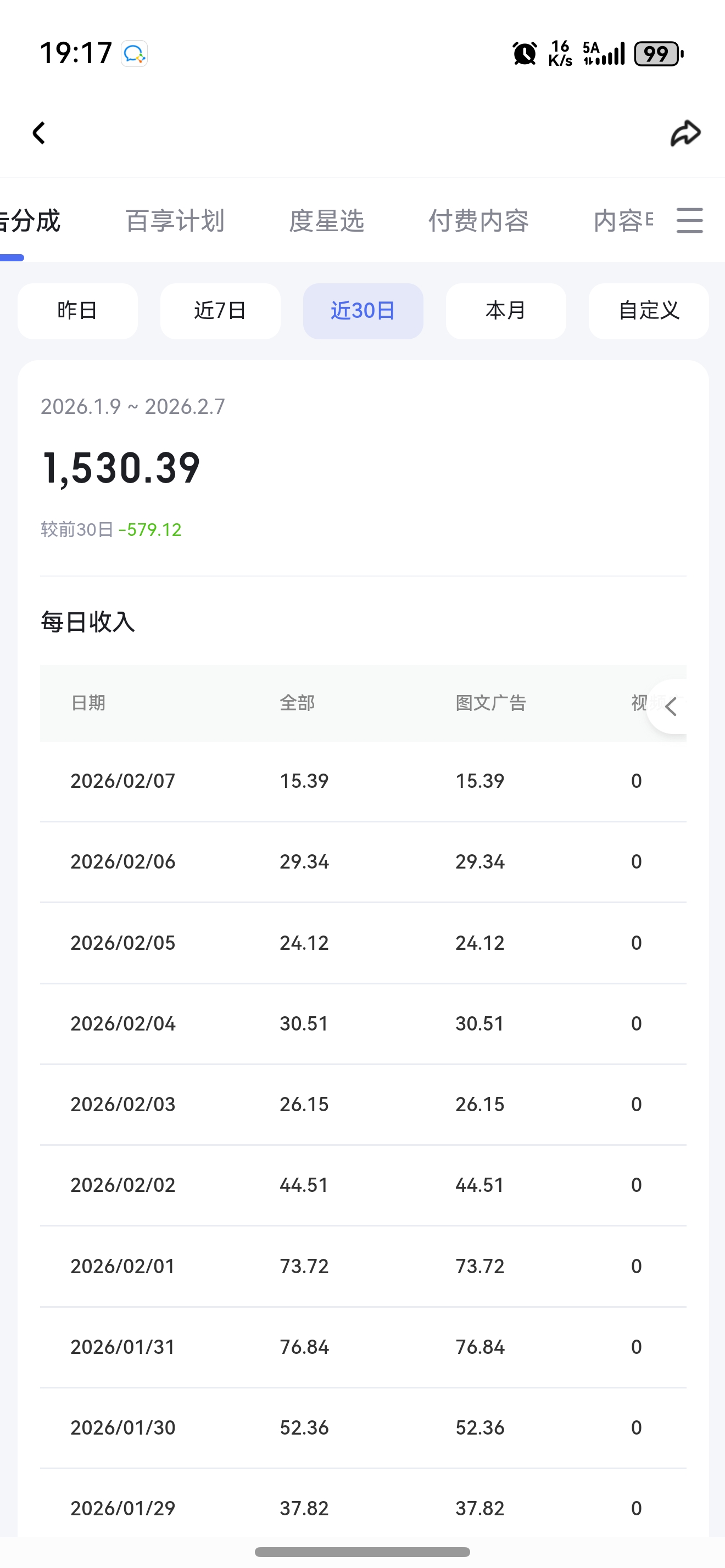Tap the alarm clock status icon
This screenshot has height=1568, width=725.
524,54
